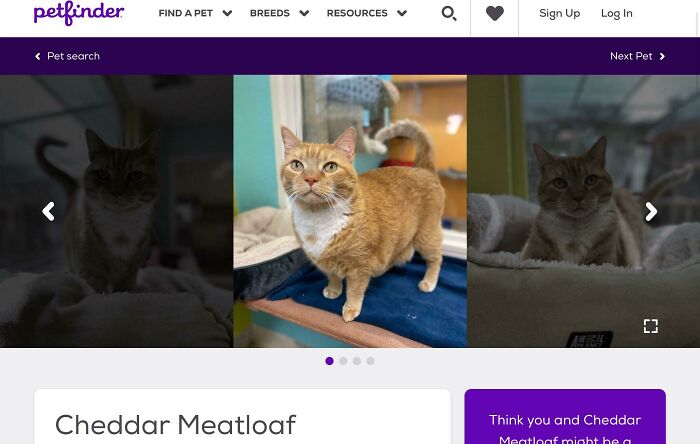Expand the Breeds dropdown arrow
The height and width of the screenshot is (444, 700).
point(304,13)
